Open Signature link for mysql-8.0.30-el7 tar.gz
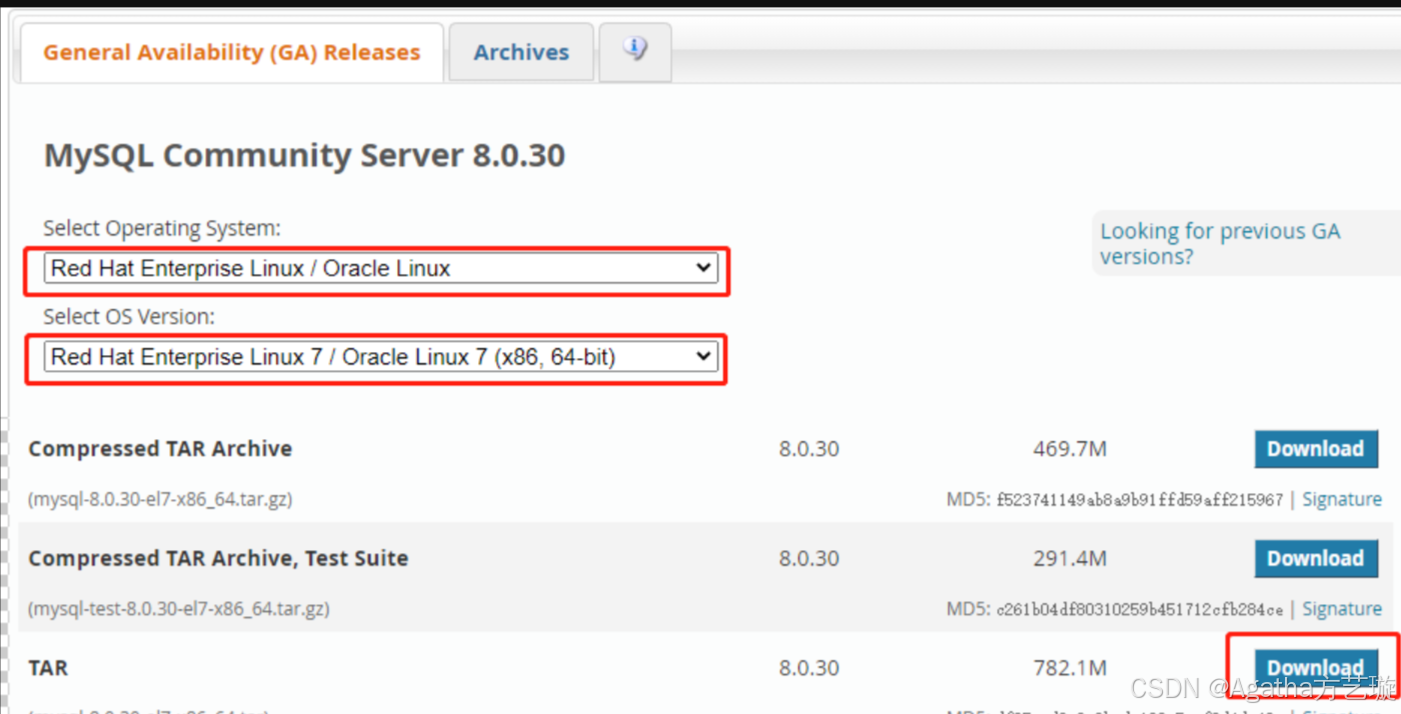1401x714 pixels. click(1342, 499)
